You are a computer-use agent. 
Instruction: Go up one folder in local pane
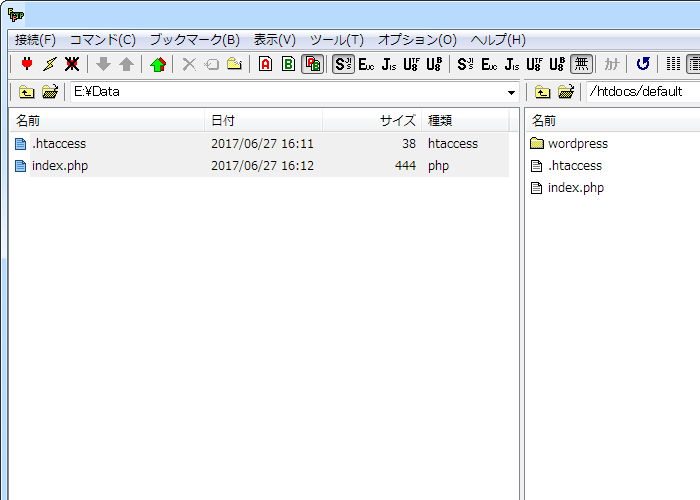27,92
